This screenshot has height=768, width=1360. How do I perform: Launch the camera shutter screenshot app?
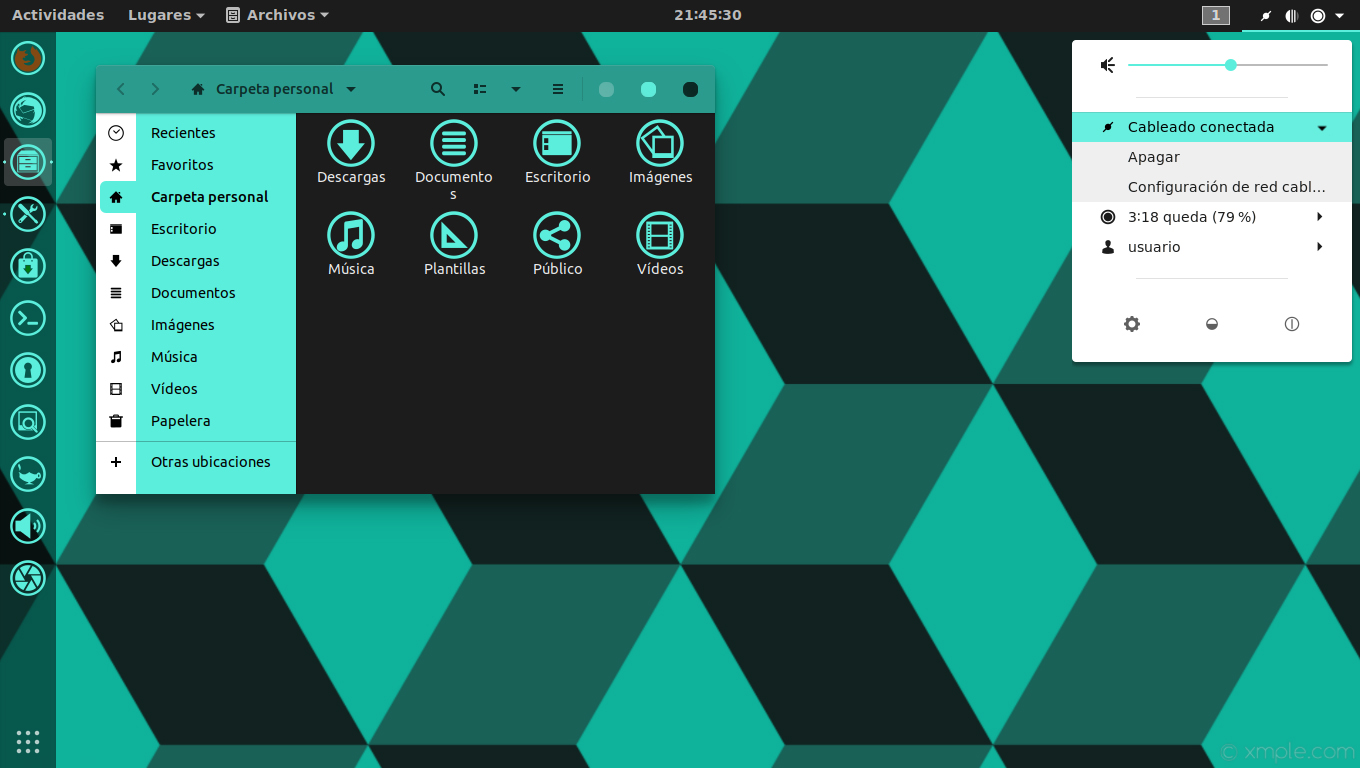[28, 578]
